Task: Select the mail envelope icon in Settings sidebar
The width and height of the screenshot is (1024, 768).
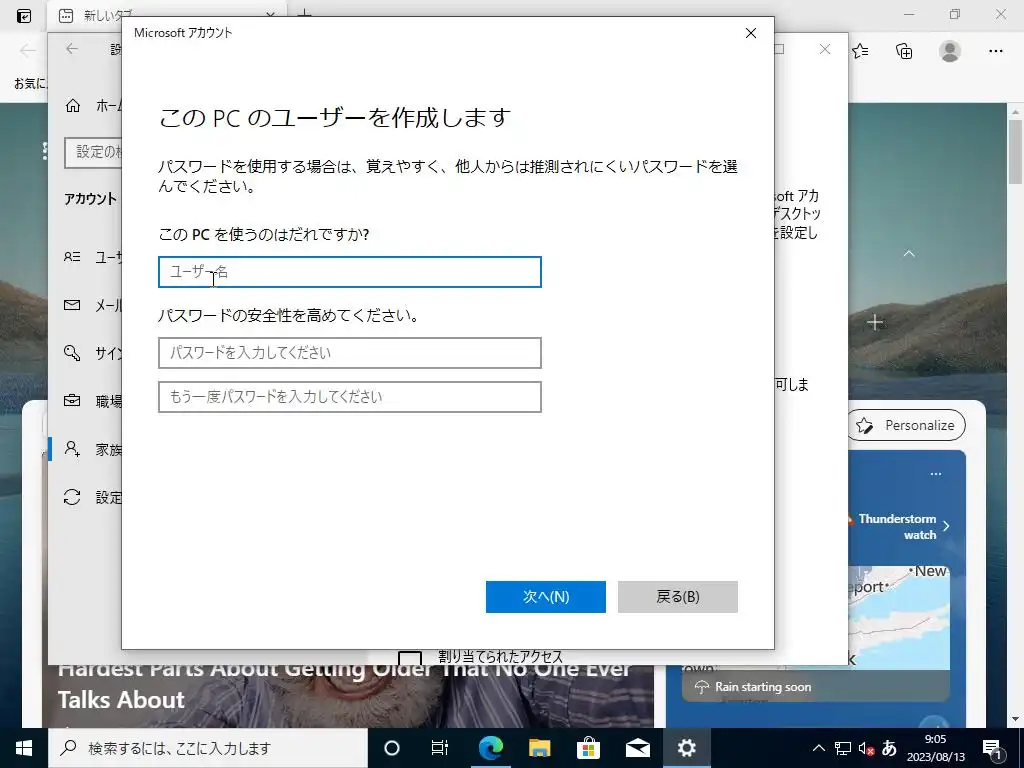Action: click(72, 305)
